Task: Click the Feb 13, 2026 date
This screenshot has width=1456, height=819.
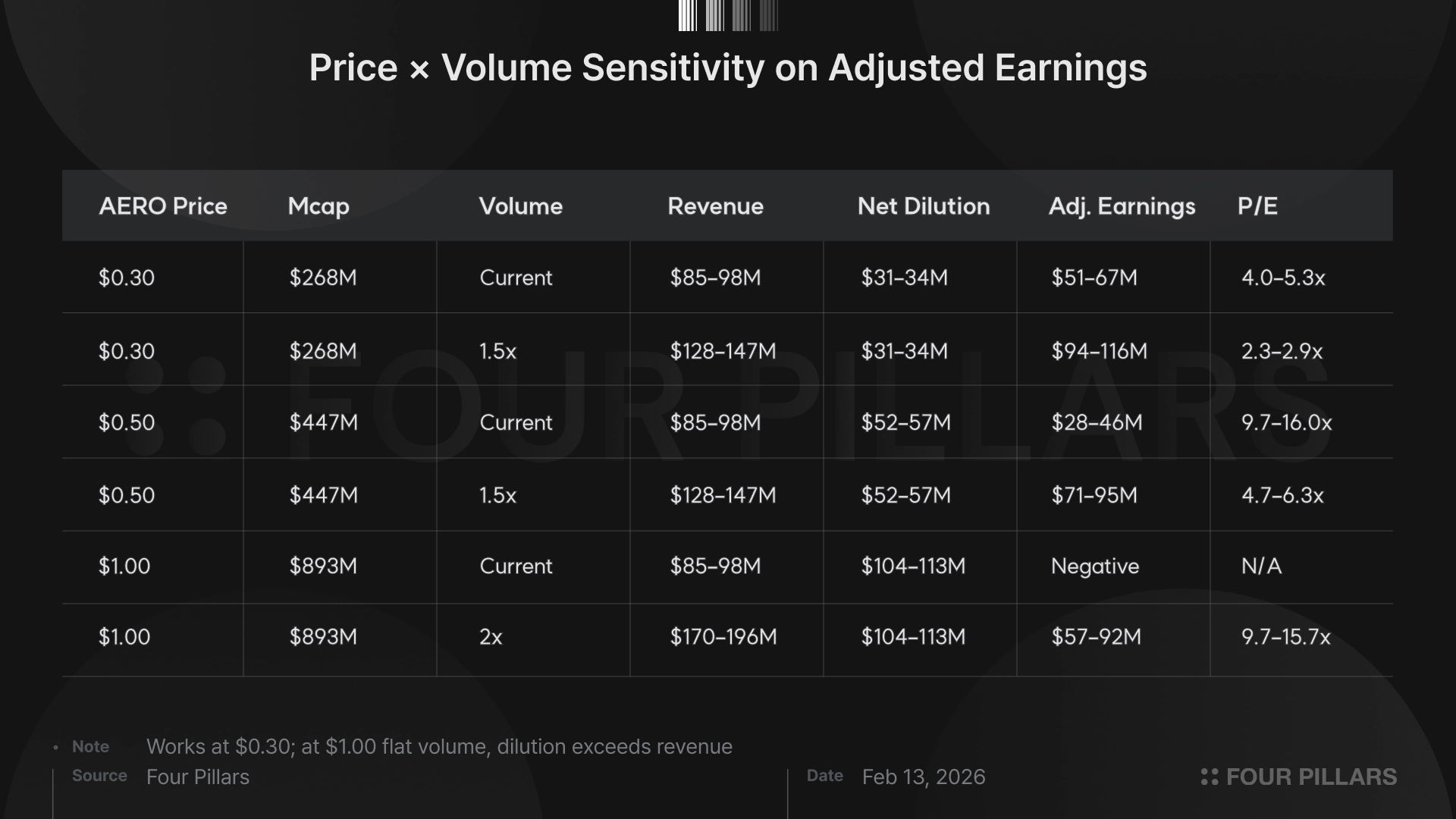Action: [924, 777]
